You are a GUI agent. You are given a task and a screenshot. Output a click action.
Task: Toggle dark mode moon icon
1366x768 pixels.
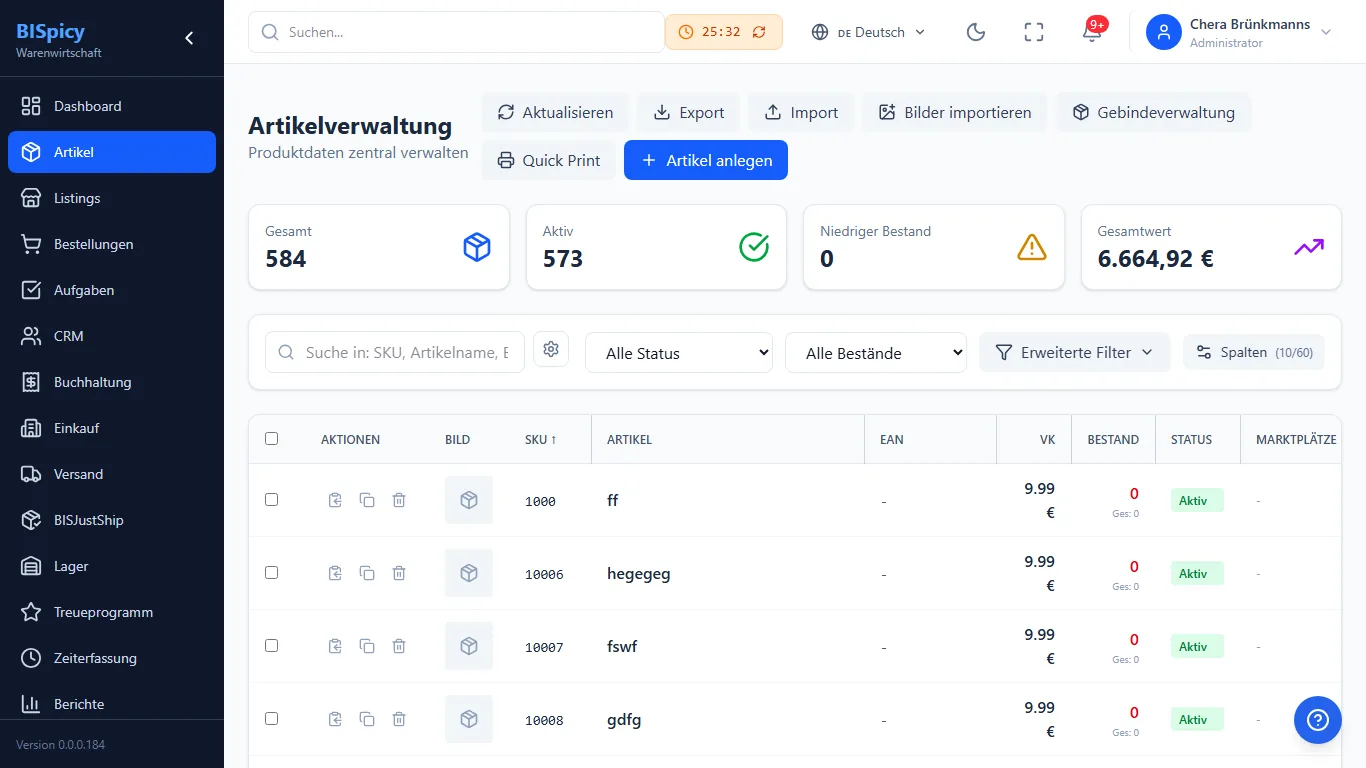(x=976, y=32)
